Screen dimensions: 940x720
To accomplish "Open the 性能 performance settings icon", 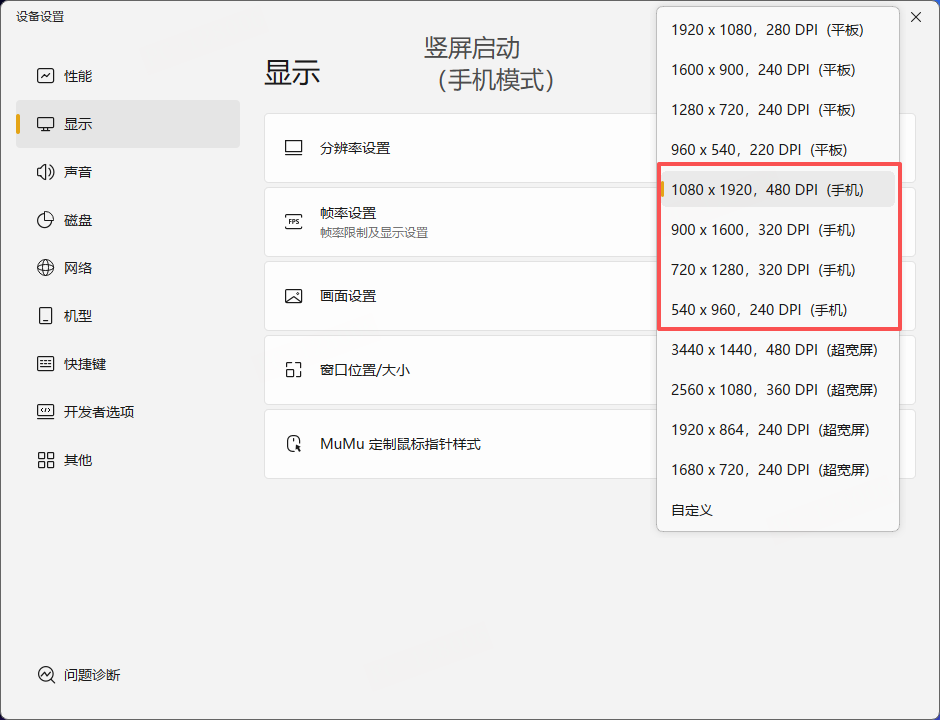I will pyautogui.click(x=46, y=76).
